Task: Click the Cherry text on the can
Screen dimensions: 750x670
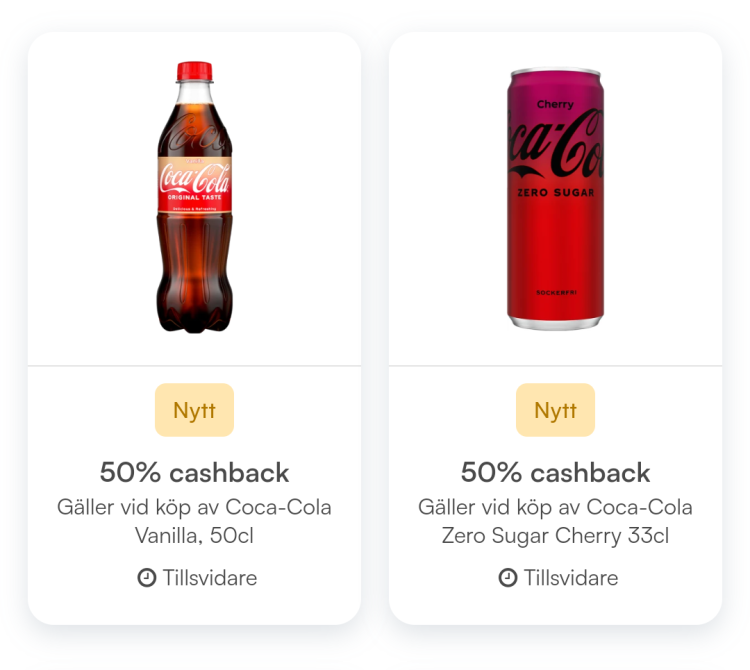Action: click(555, 104)
